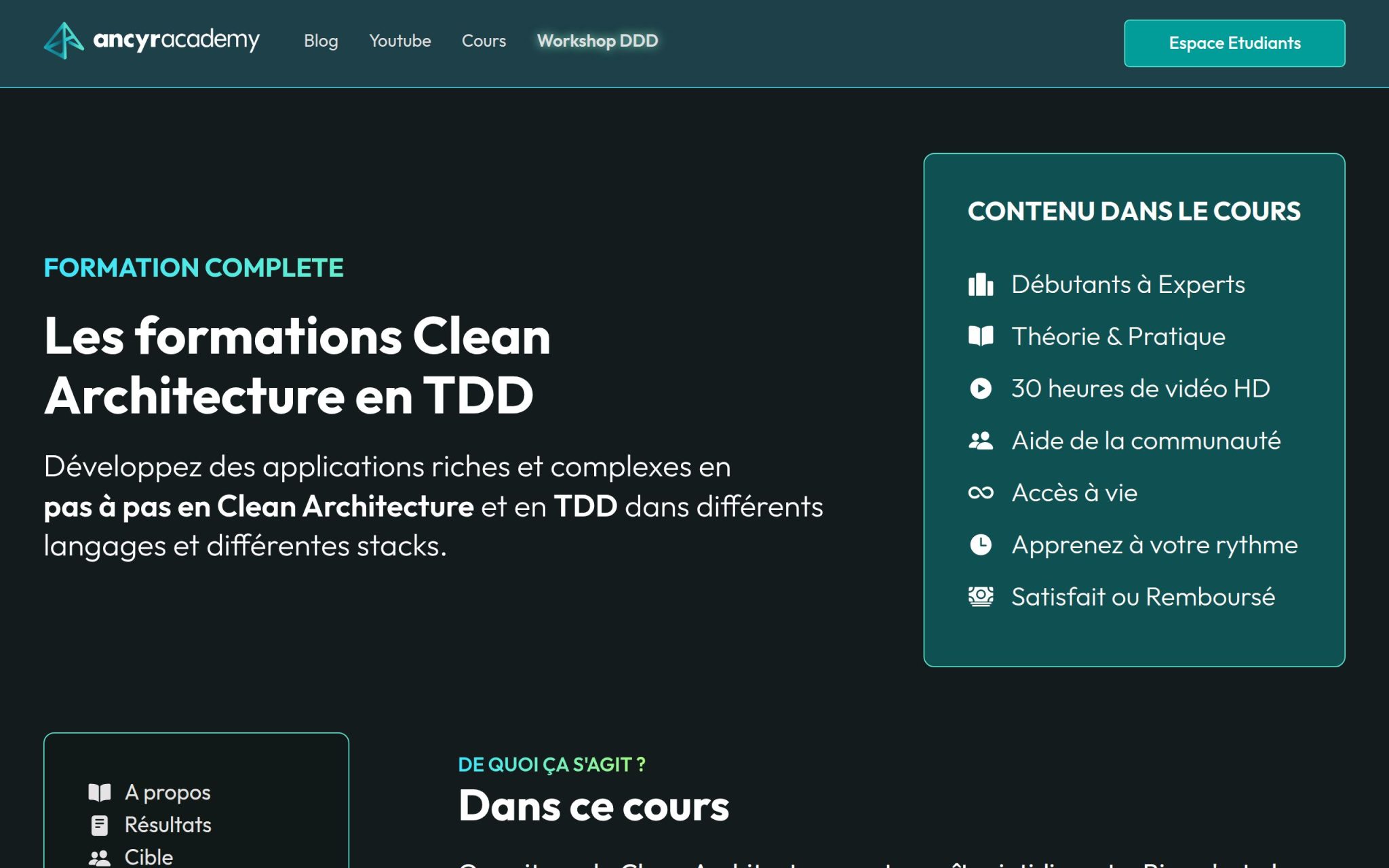
Task: Select the bar chart icon beside Débutants à Experts
Action: click(x=979, y=285)
